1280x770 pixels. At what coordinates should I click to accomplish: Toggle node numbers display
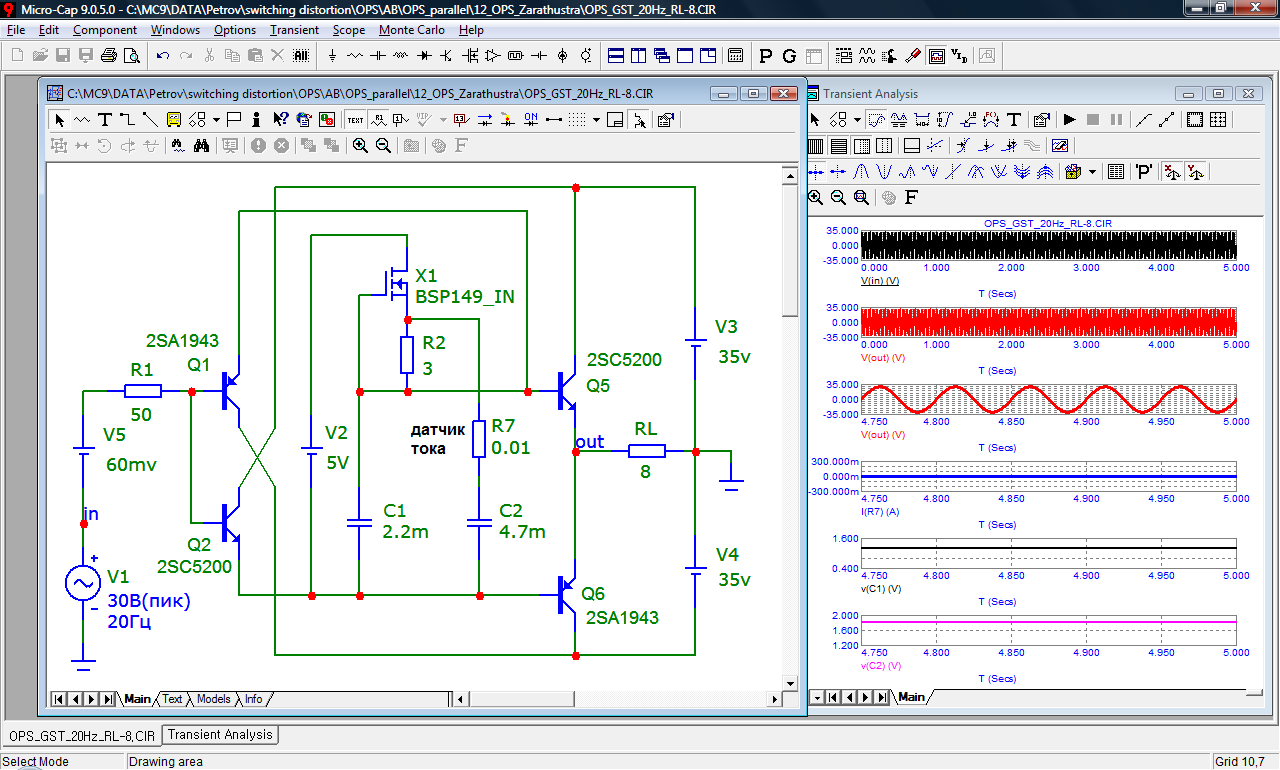[x=401, y=120]
